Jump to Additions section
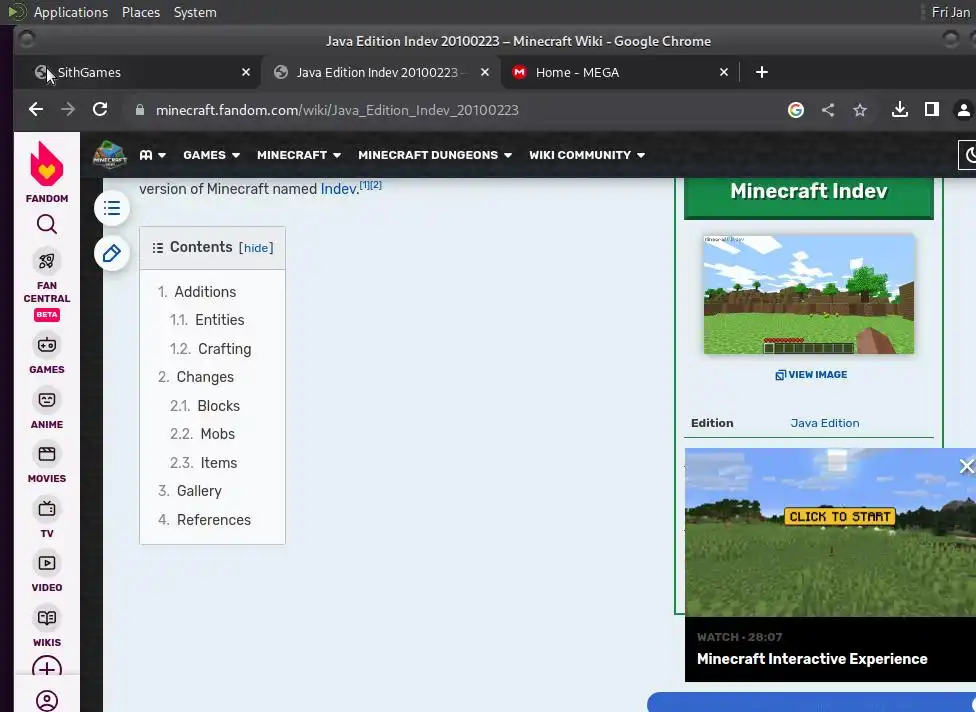Viewport: 976px width, 712px height. click(205, 291)
